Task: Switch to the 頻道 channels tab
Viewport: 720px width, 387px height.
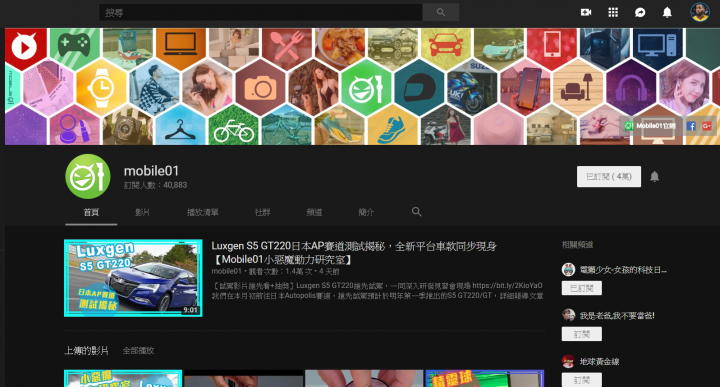Action: (x=314, y=212)
